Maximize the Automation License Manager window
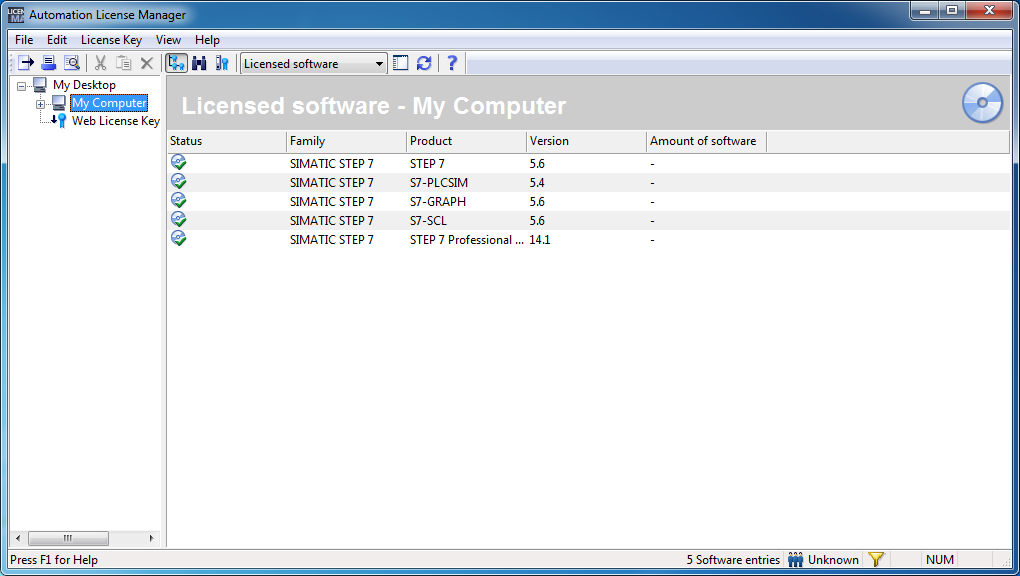This screenshot has height=576, width=1020. (952, 11)
